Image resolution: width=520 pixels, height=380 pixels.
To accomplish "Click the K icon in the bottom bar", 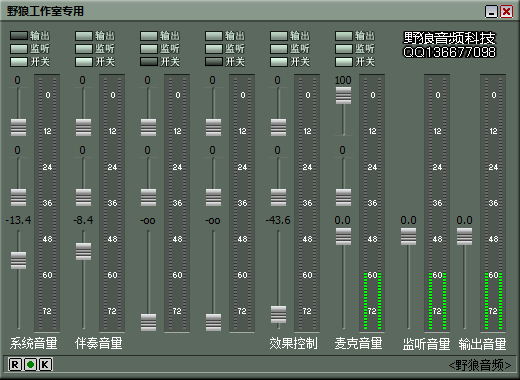I will [46, 364].
